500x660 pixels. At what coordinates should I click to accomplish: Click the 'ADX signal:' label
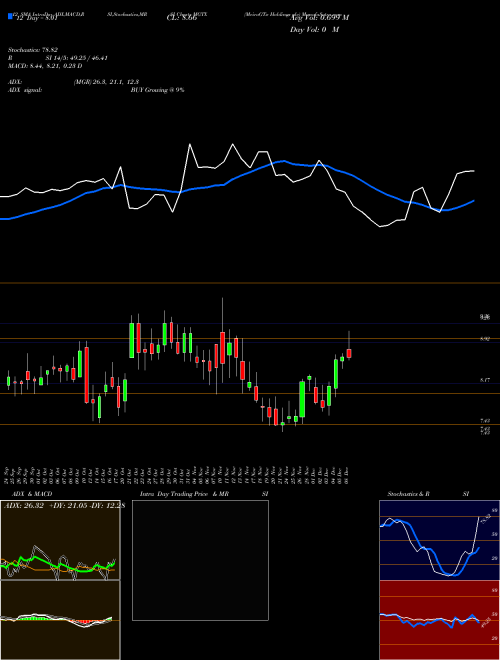click(25, 90)
